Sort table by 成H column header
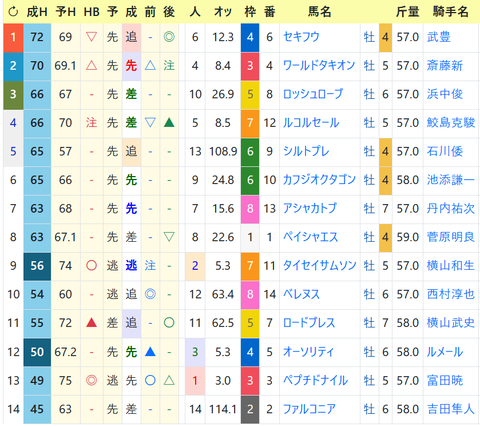Screen dimensions: 480x427 pos(37,12)
